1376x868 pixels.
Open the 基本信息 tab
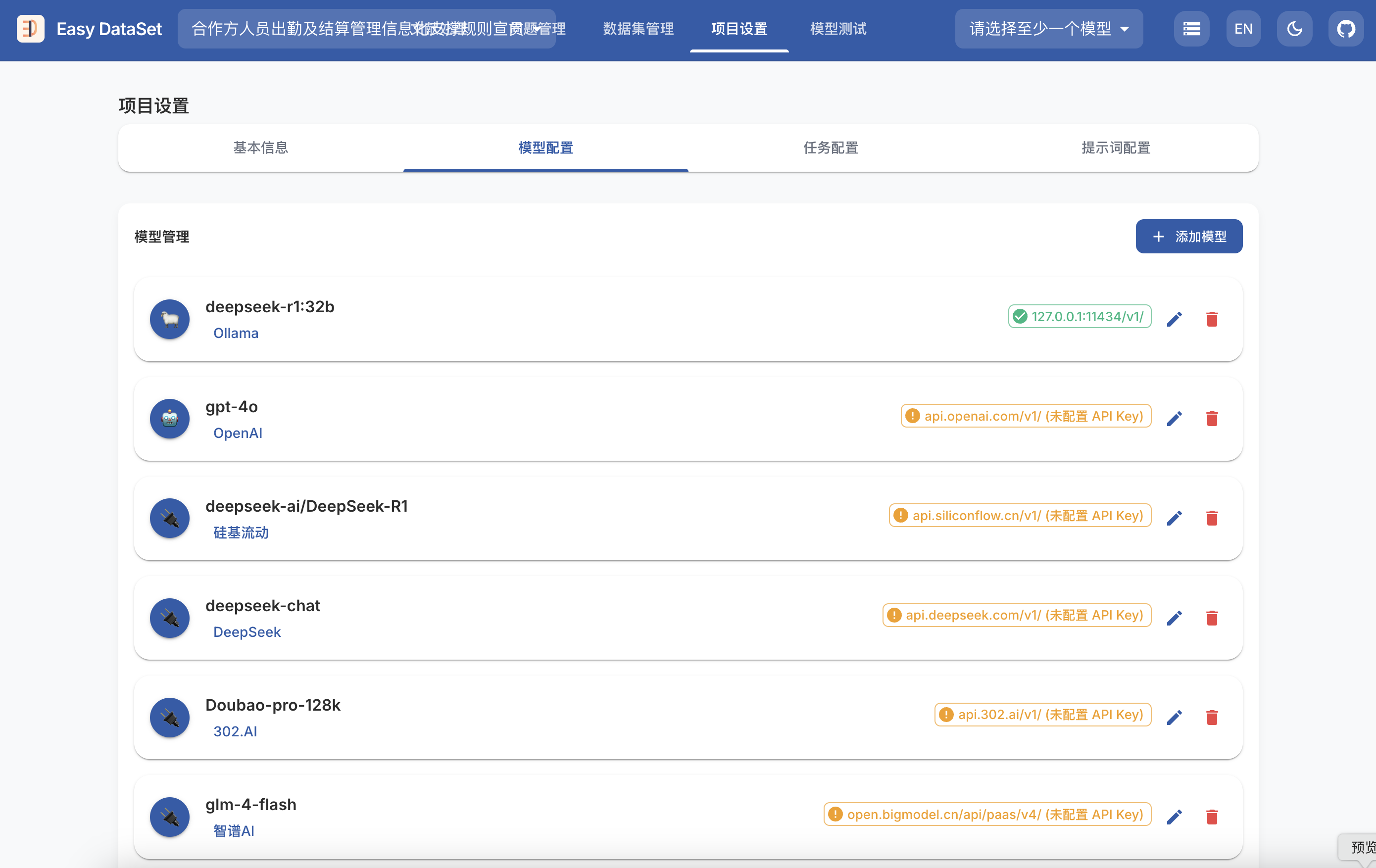260,148
